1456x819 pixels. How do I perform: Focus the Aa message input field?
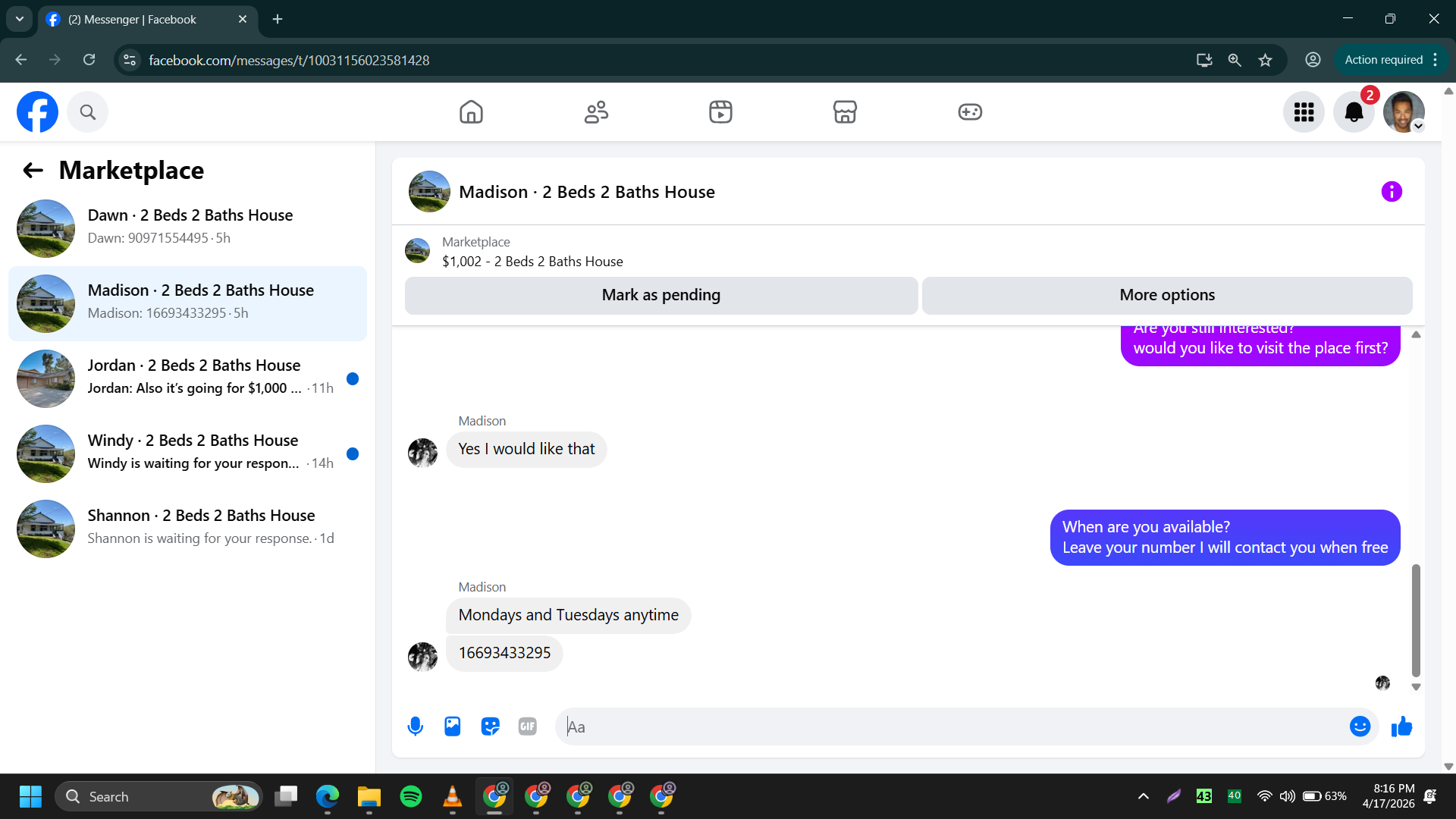coord(955,726)
